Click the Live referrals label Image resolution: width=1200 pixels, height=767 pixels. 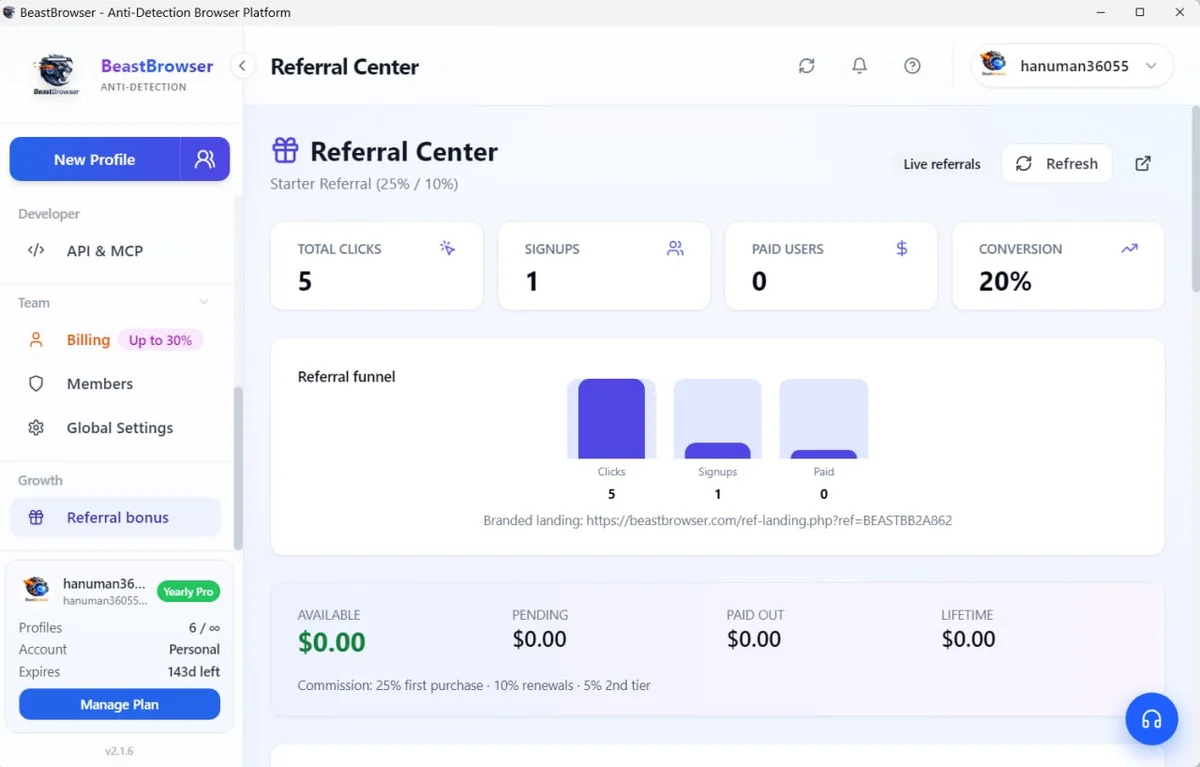tap(942, 164)
